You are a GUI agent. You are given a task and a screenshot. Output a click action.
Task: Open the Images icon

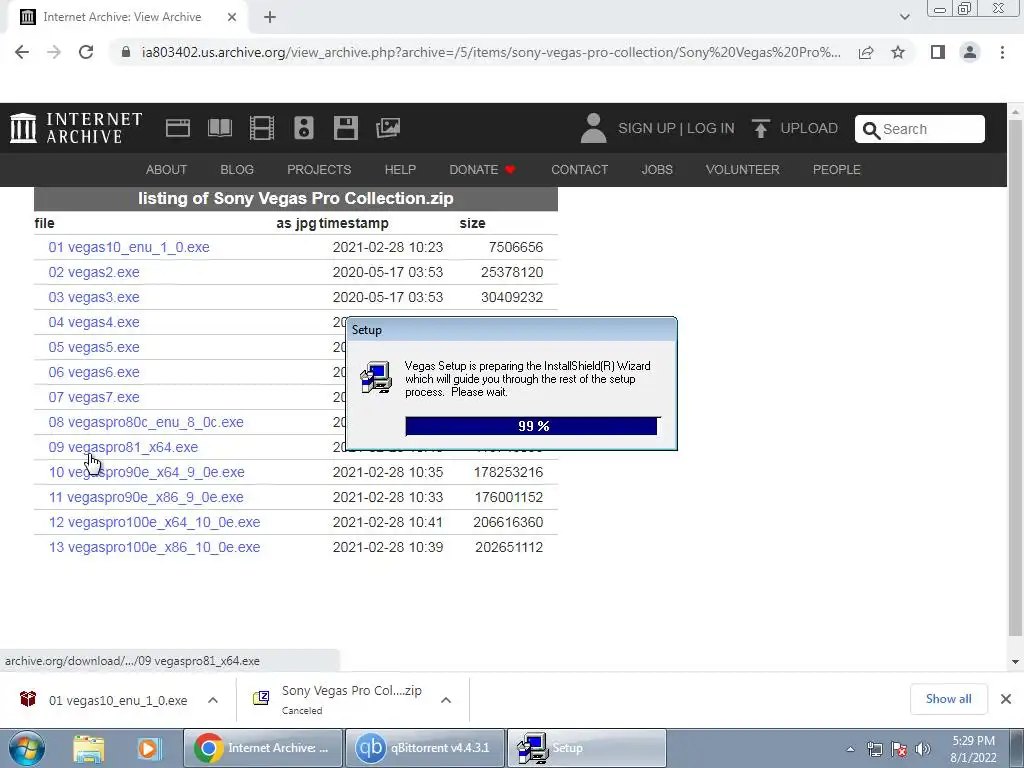point(388,128)
